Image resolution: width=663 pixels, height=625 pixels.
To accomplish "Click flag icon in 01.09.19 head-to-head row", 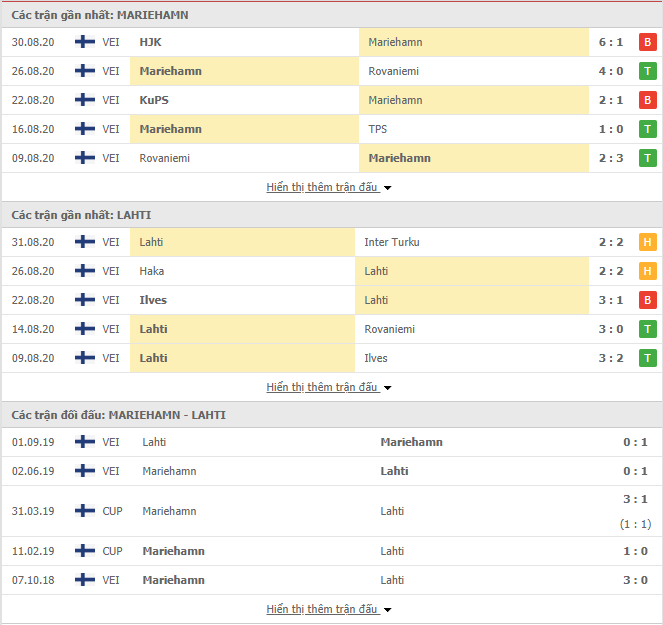I will [85, 442].
